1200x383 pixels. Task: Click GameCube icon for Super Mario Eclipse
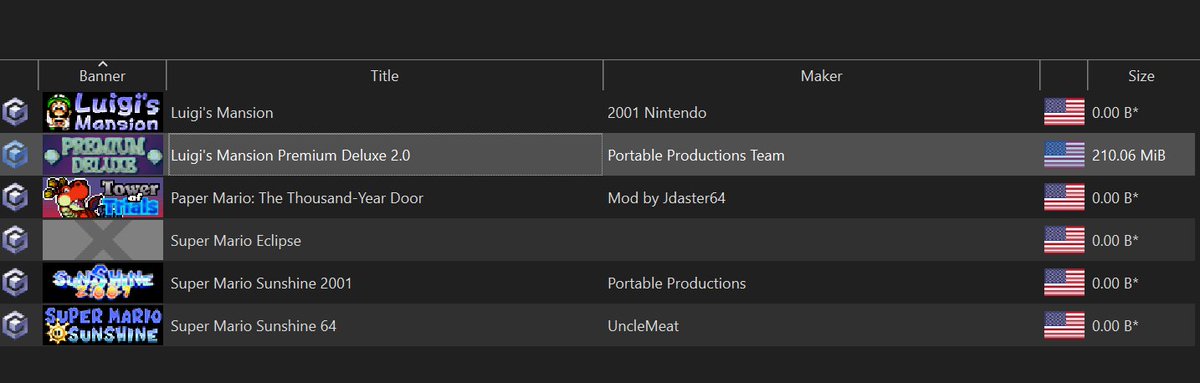[15, 240]
